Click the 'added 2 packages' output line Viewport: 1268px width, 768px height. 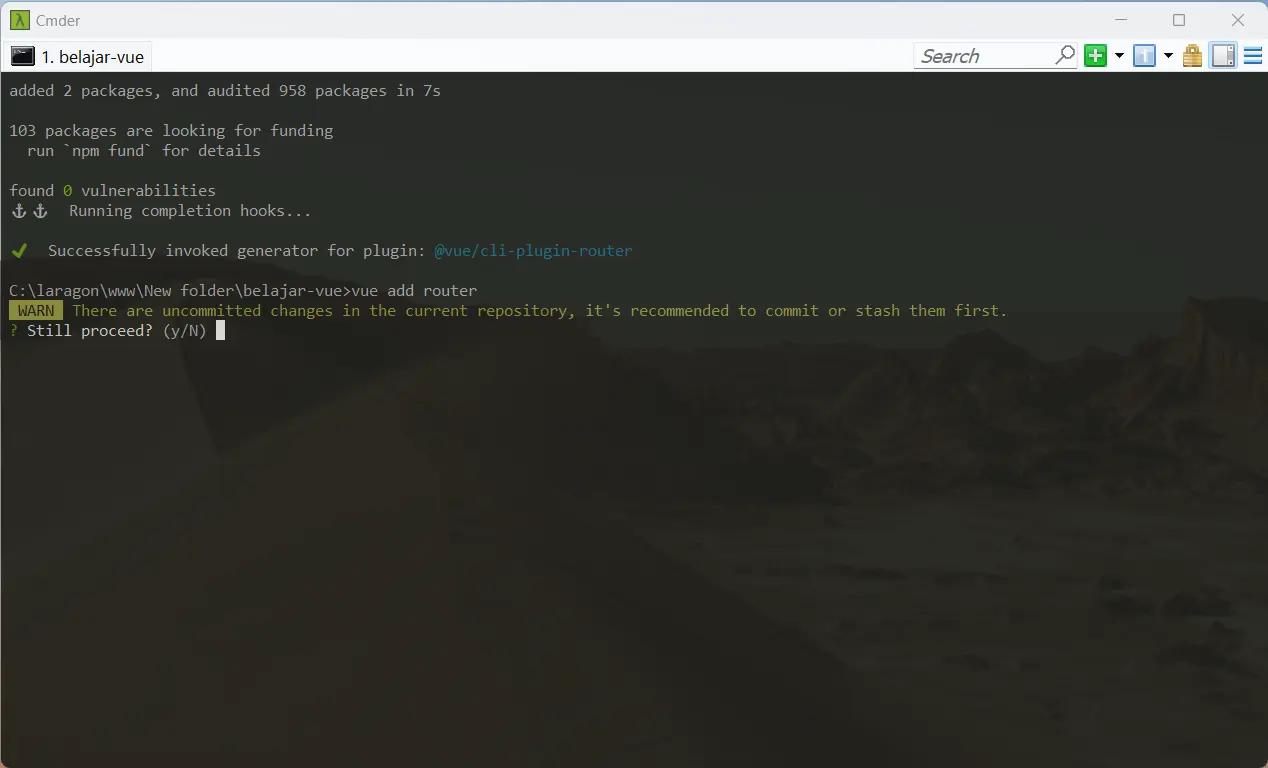[x=225, y=91]
